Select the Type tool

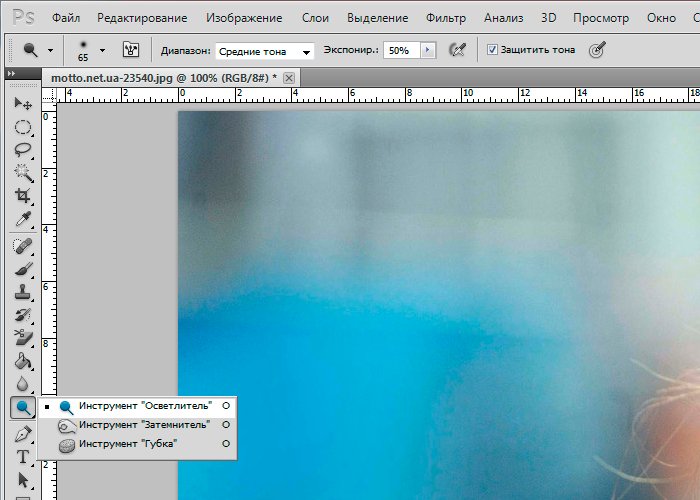(x=22, y=457)
